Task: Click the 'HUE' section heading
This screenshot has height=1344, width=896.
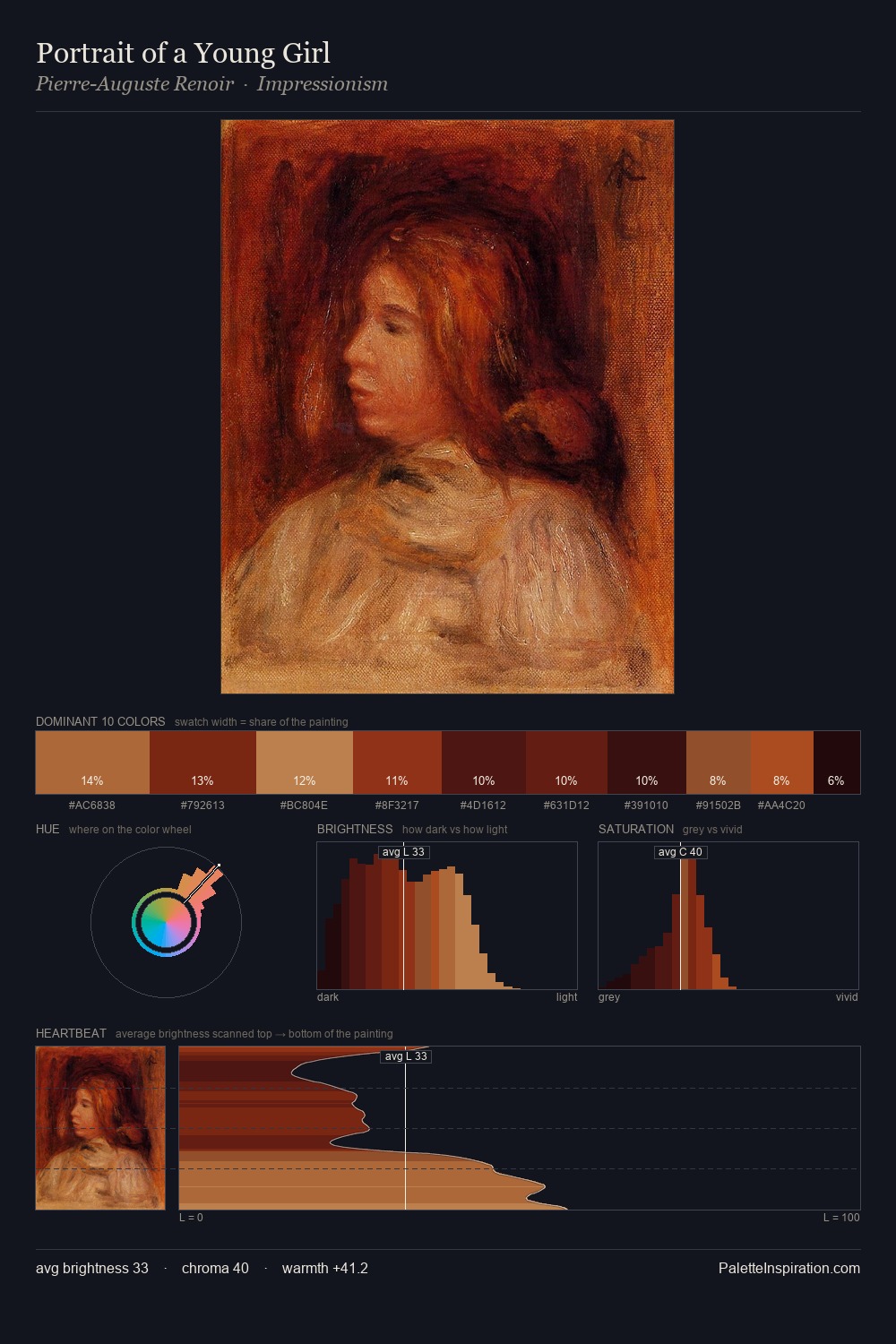Action: [47, 829]
